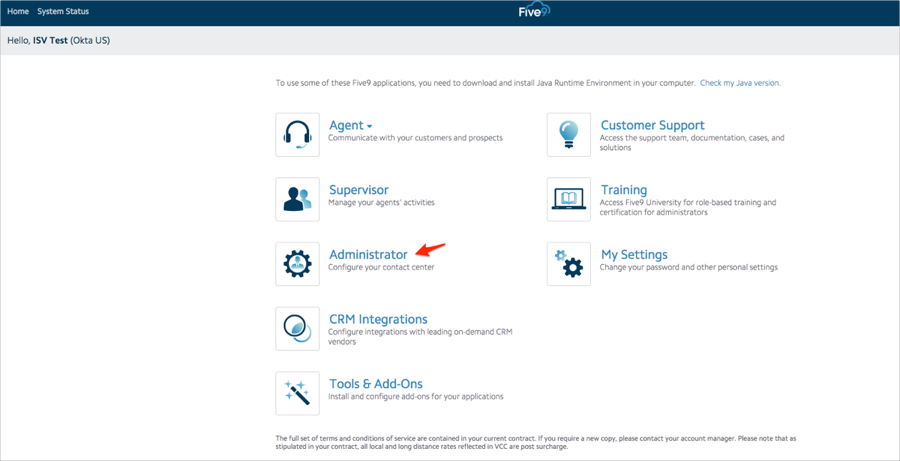Click the Agent headset icon
Screen dimensions: 900x461
[x=297, y=135]
